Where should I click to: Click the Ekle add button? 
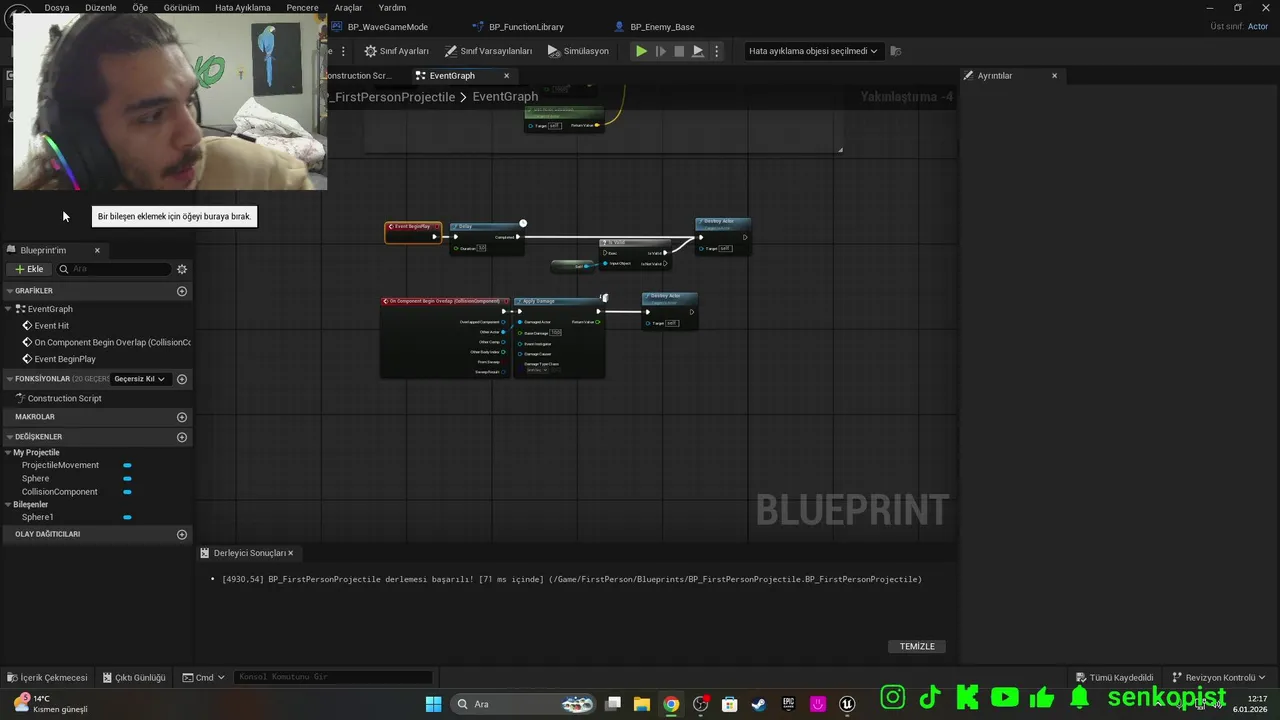point(29,269)
